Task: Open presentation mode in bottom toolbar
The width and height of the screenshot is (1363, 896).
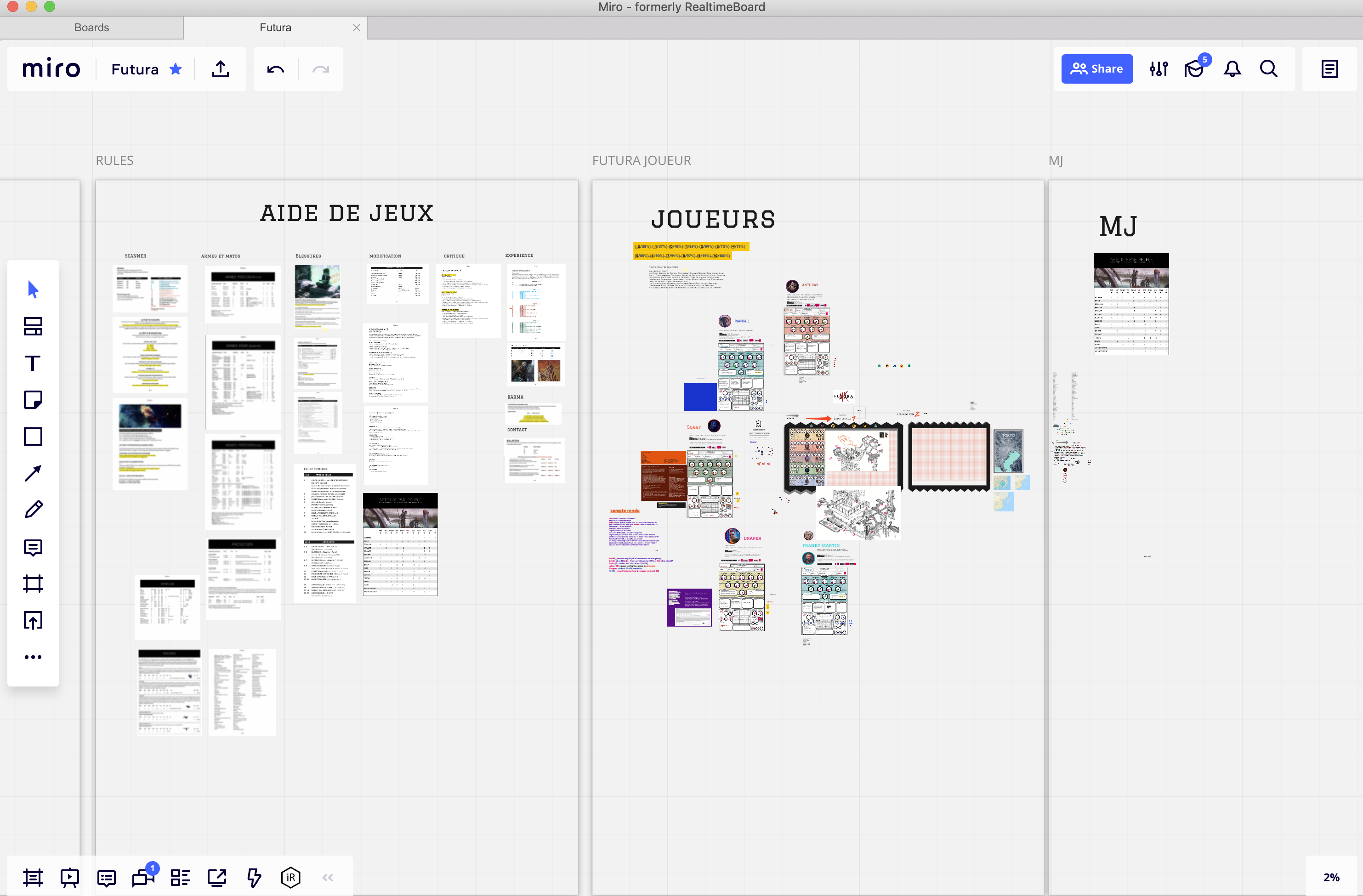Action: click(69, 878)
